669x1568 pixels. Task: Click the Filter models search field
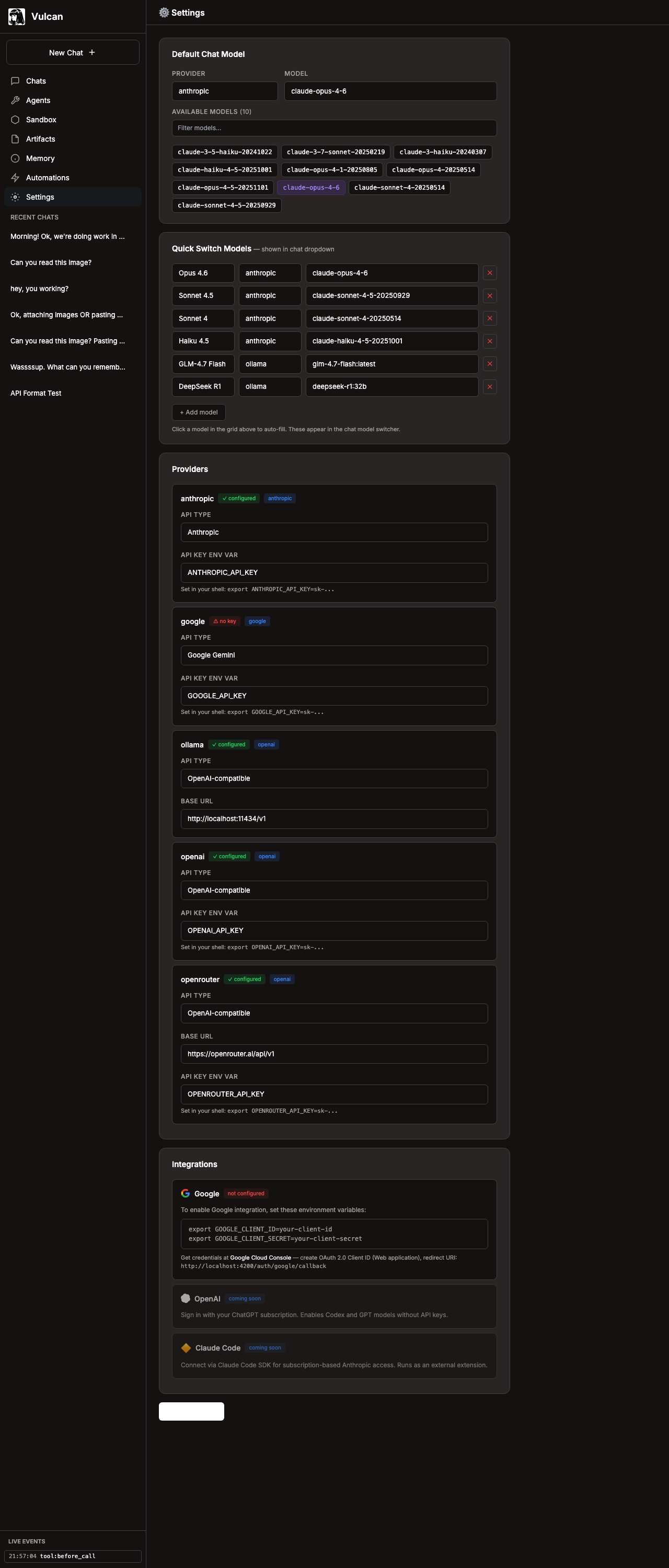tap(333, 128)
